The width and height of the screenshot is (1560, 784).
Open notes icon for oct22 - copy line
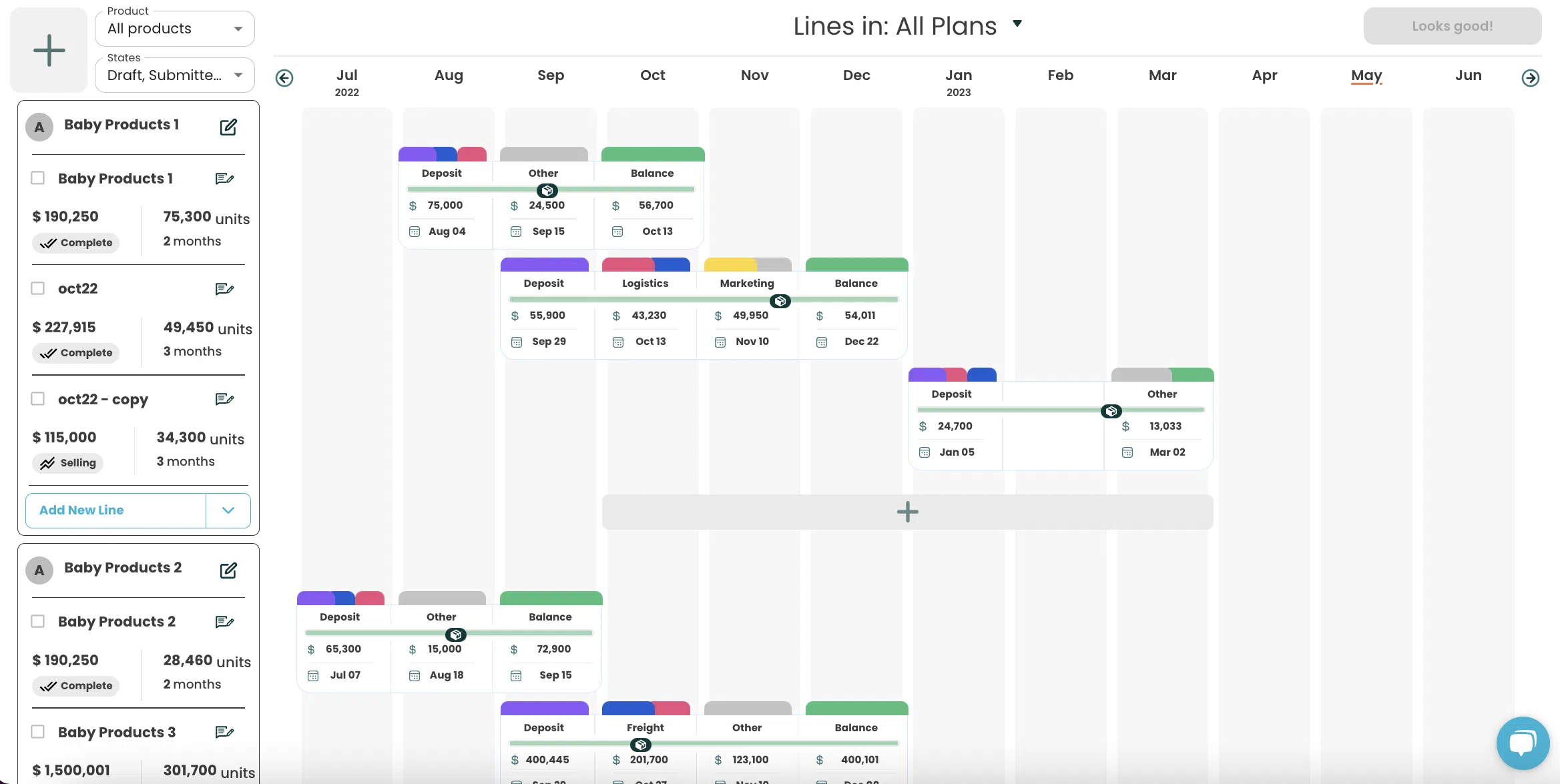tap(224, 399)
